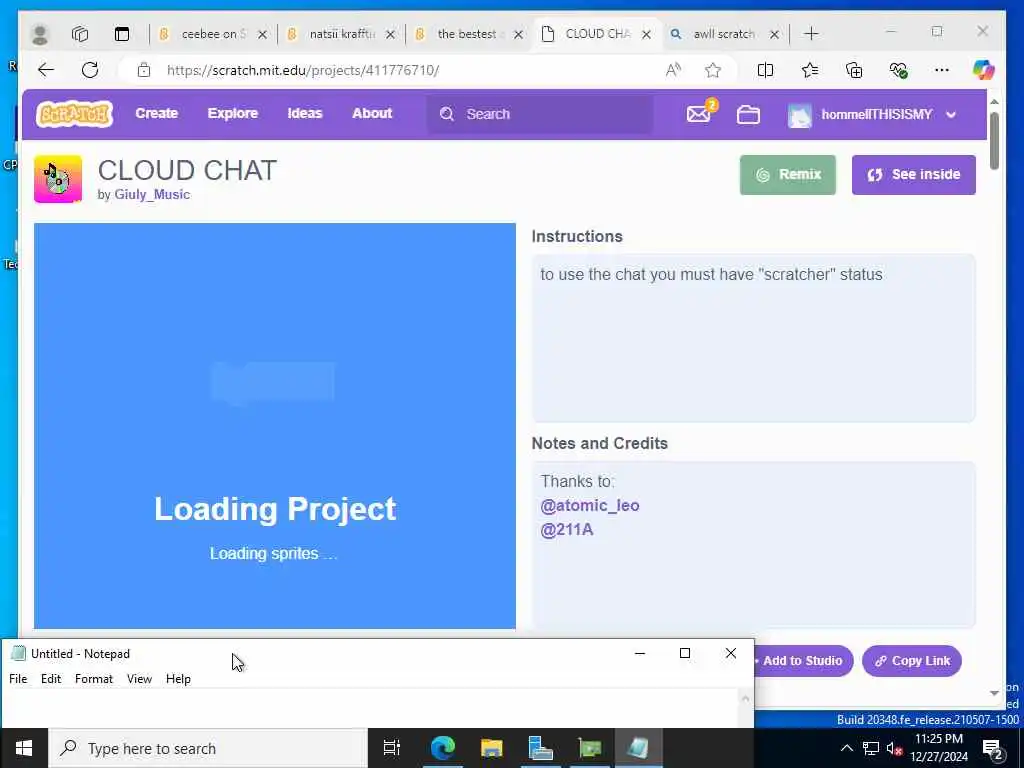Screen dimensions: 1024x768
Task: Open About in Scratch navigation
Action: 372,114
